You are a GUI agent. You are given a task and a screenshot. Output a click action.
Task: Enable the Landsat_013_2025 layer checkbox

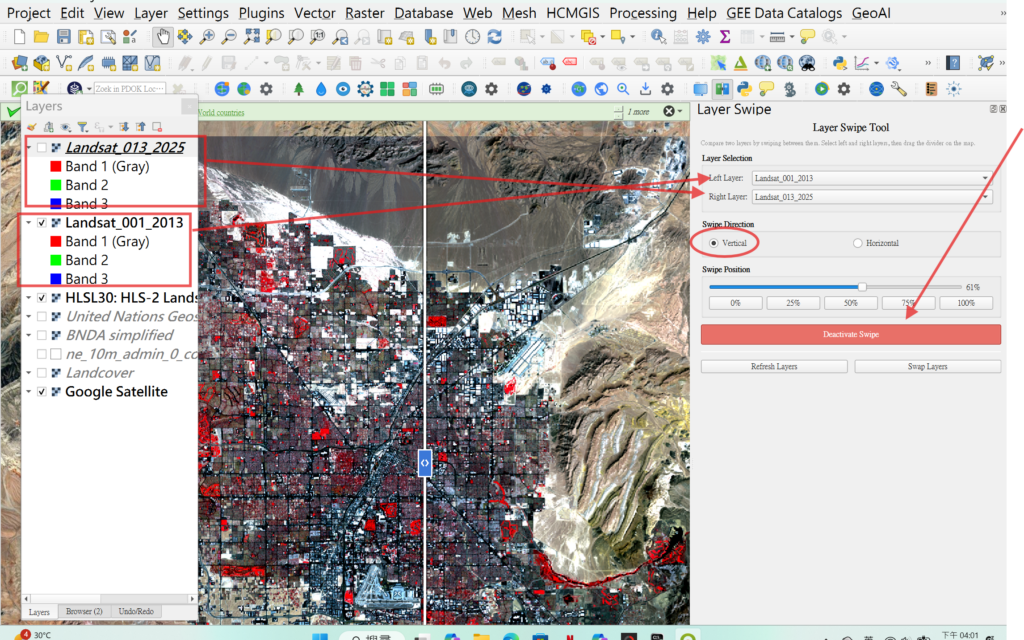pyautogui.click(x=41, y=148)
